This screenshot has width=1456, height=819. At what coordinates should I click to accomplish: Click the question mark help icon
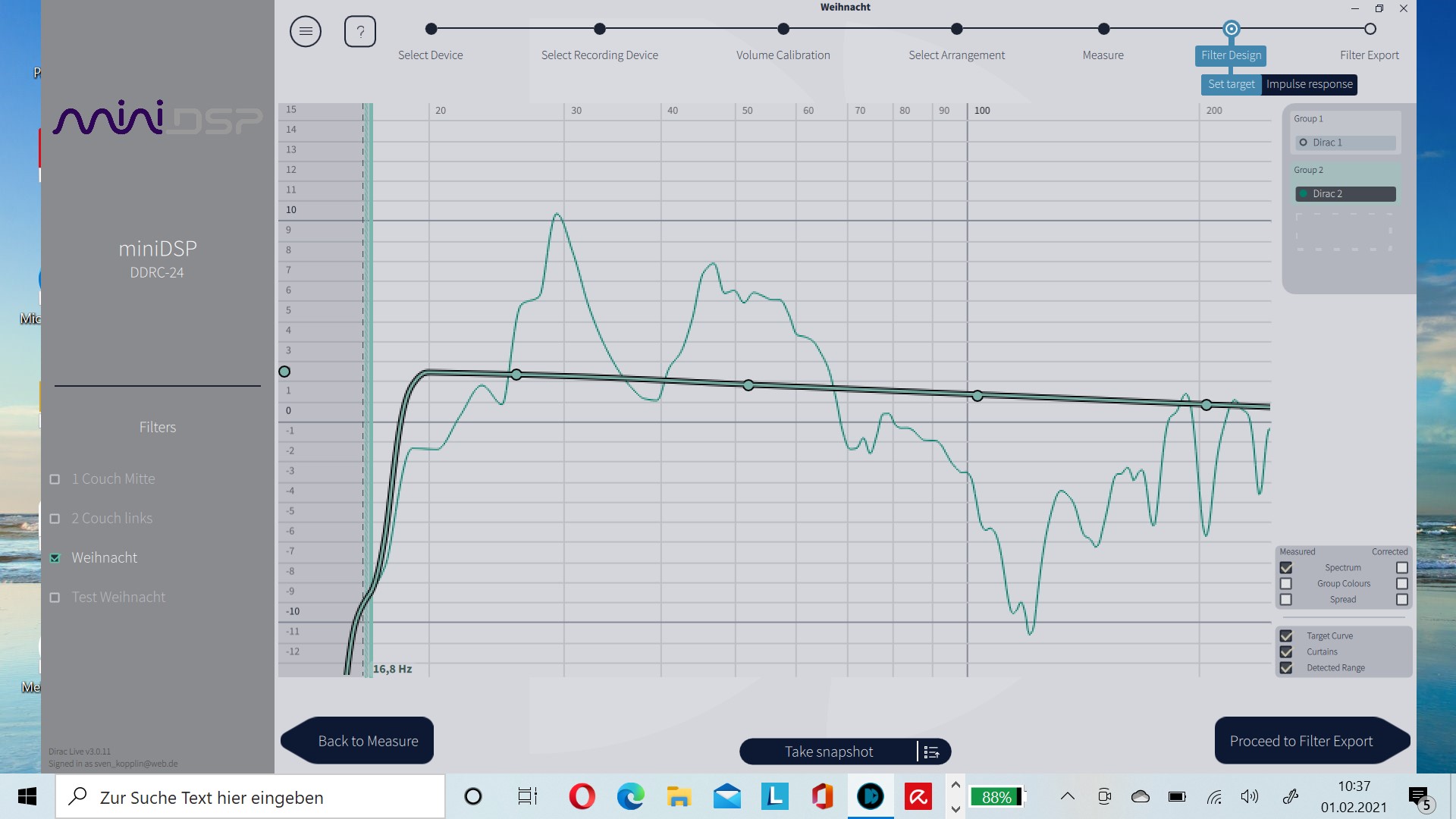(x=360, y=32)
